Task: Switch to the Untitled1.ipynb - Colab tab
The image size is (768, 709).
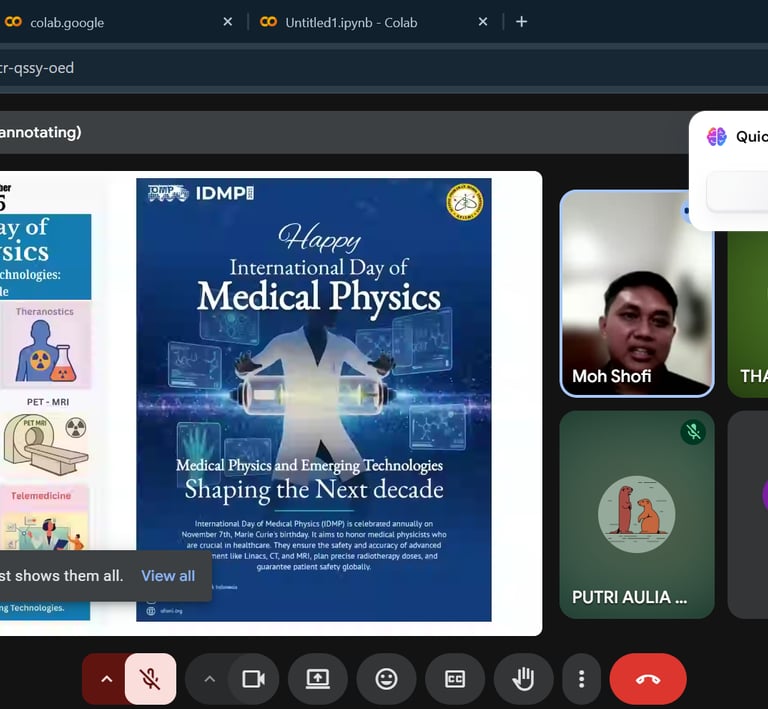Action: 375,22
